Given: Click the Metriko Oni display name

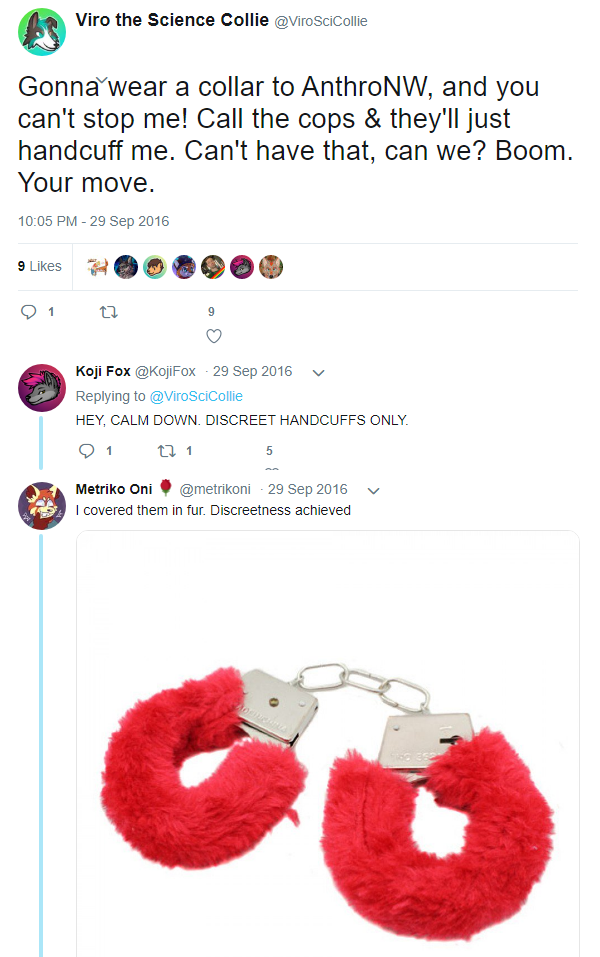Looking at the screenshot, I should [114, 489].
